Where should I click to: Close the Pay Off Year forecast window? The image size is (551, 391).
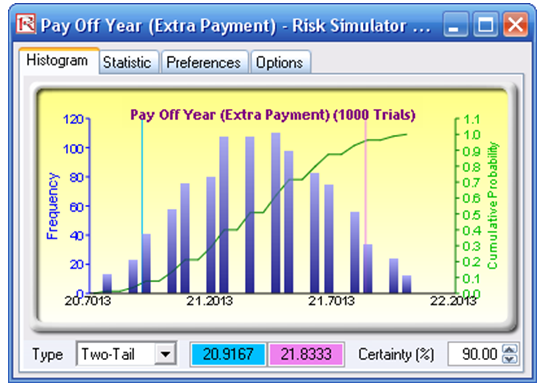point(515,24)
